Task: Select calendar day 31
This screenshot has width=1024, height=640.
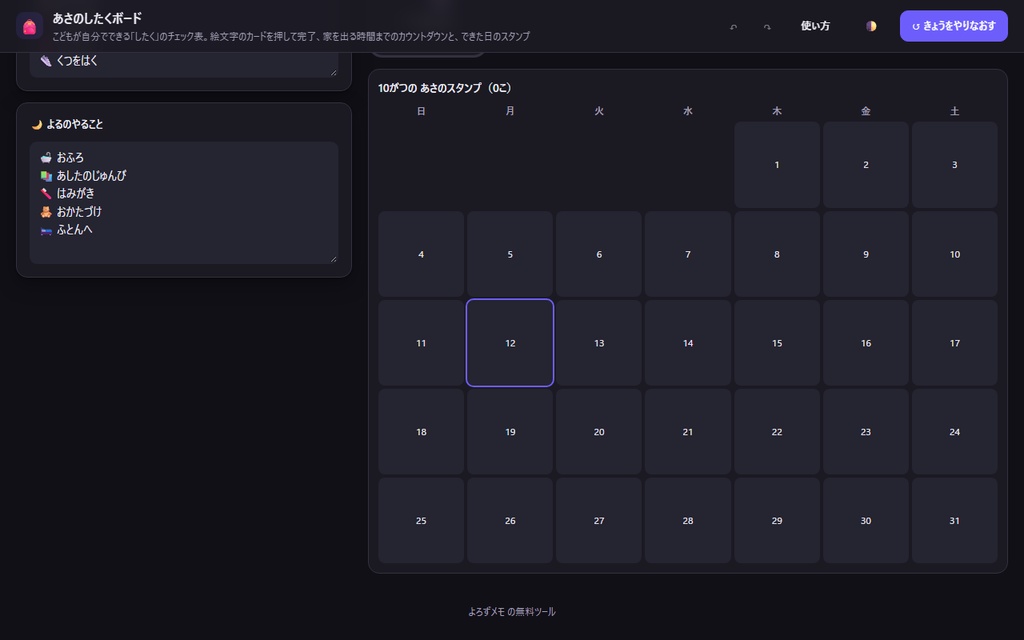Action: (x=954, y=520)
